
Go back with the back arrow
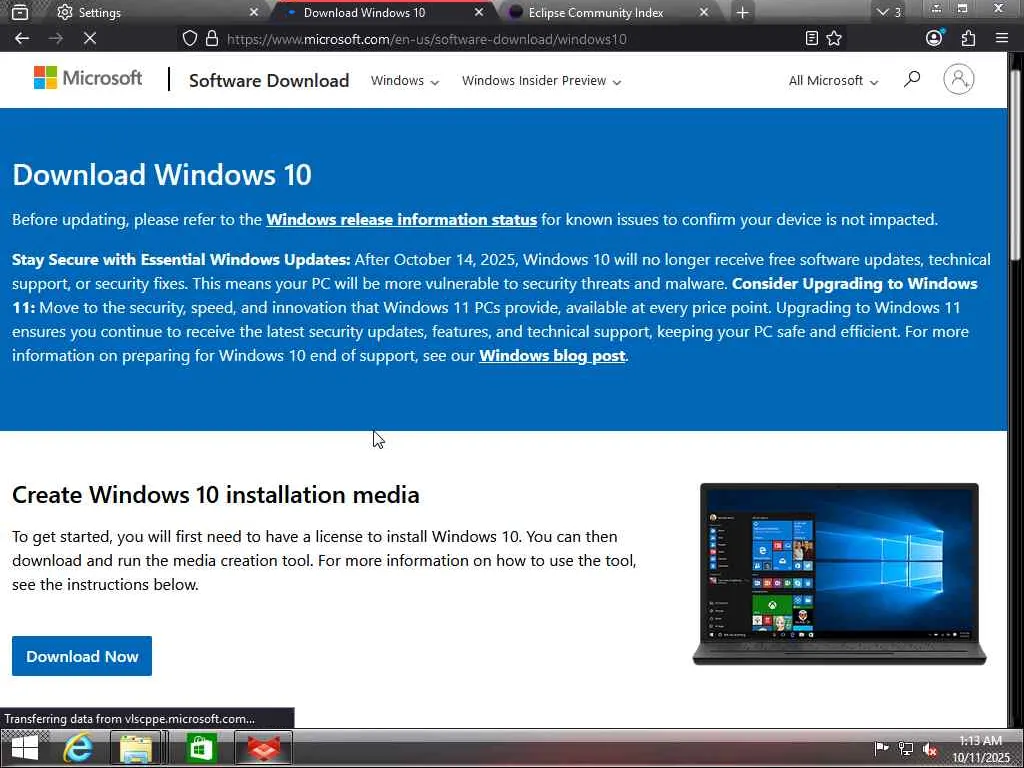[22, 39]
